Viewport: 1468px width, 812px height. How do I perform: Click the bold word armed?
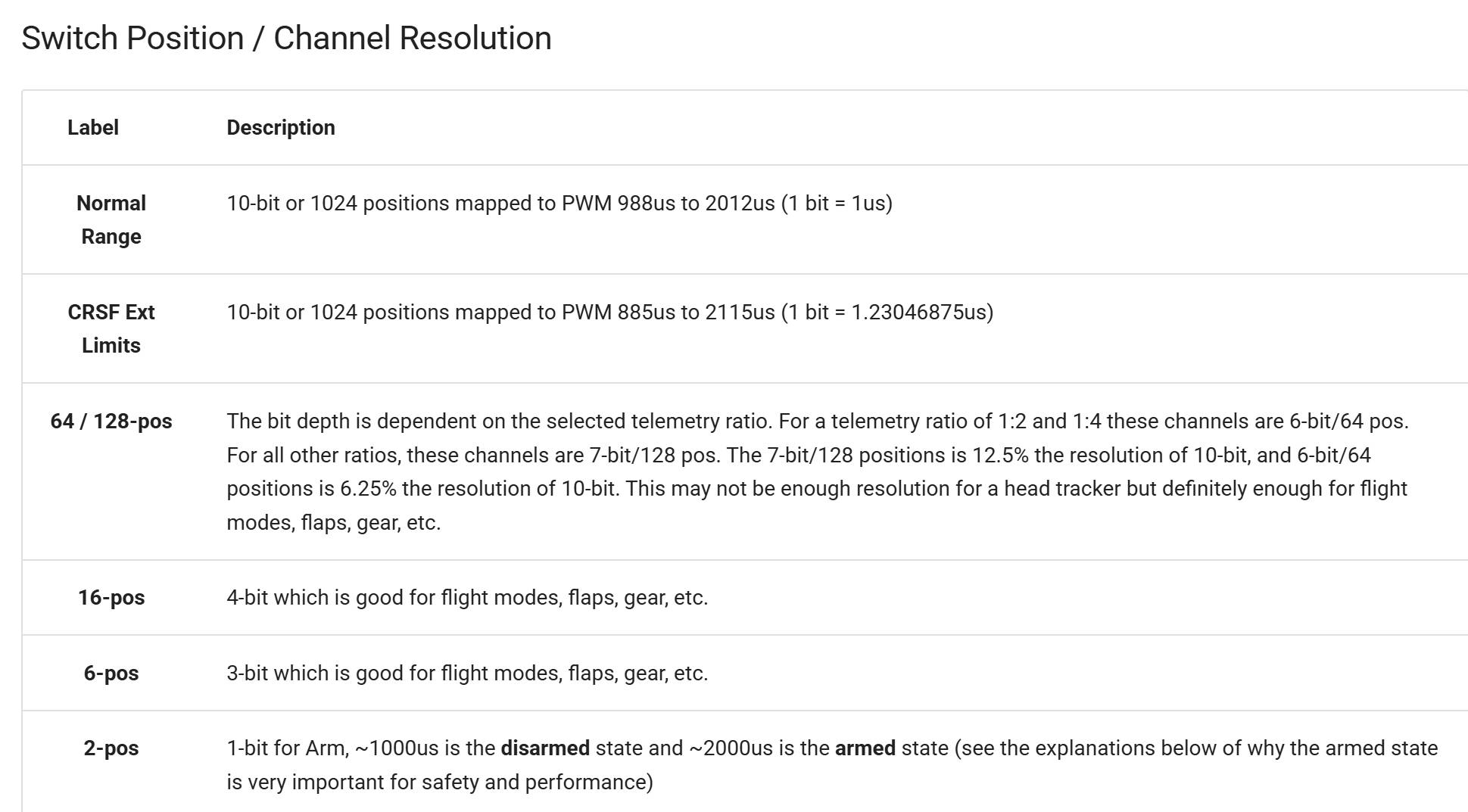click(865, 748)
